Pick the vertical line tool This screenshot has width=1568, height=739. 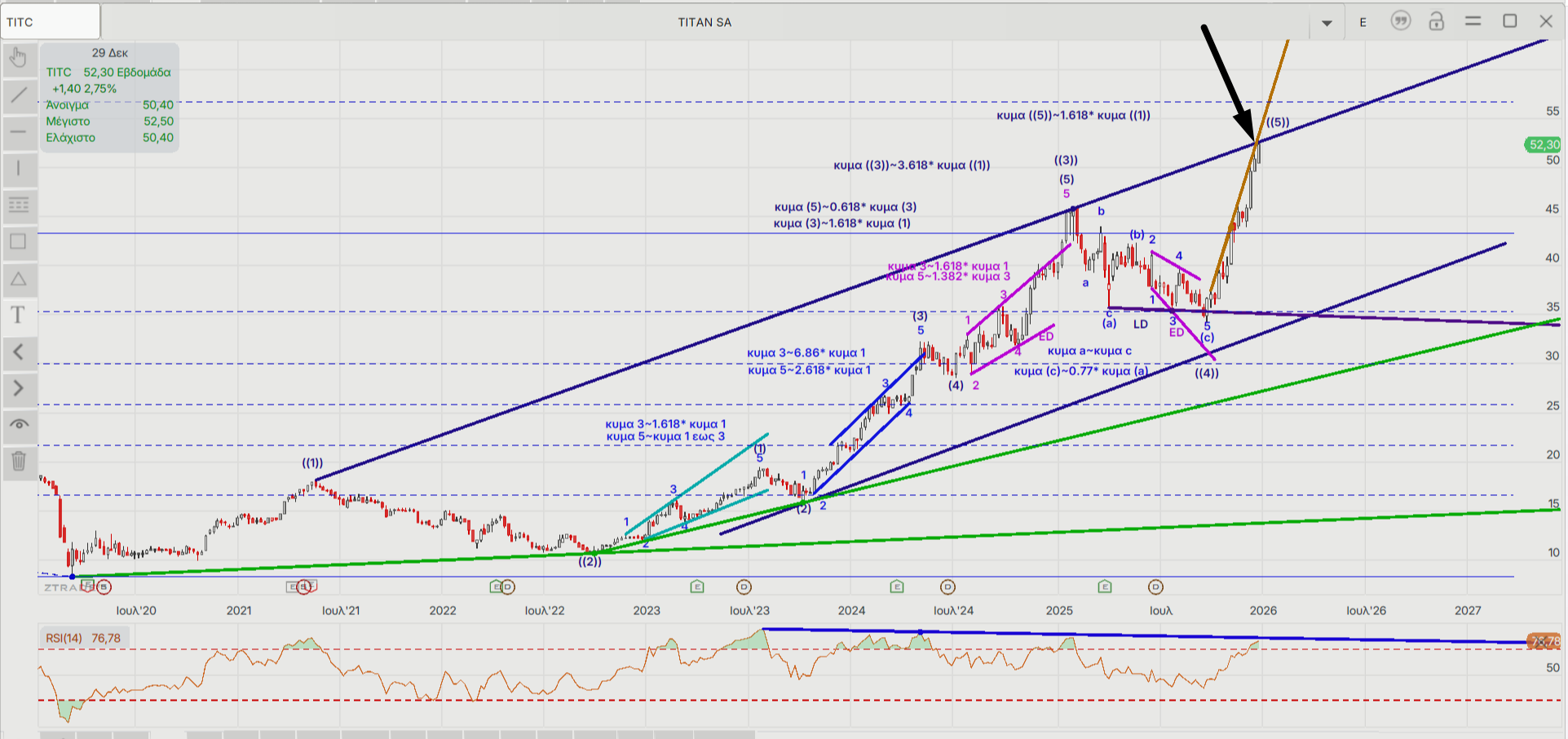tap(19, 169)
